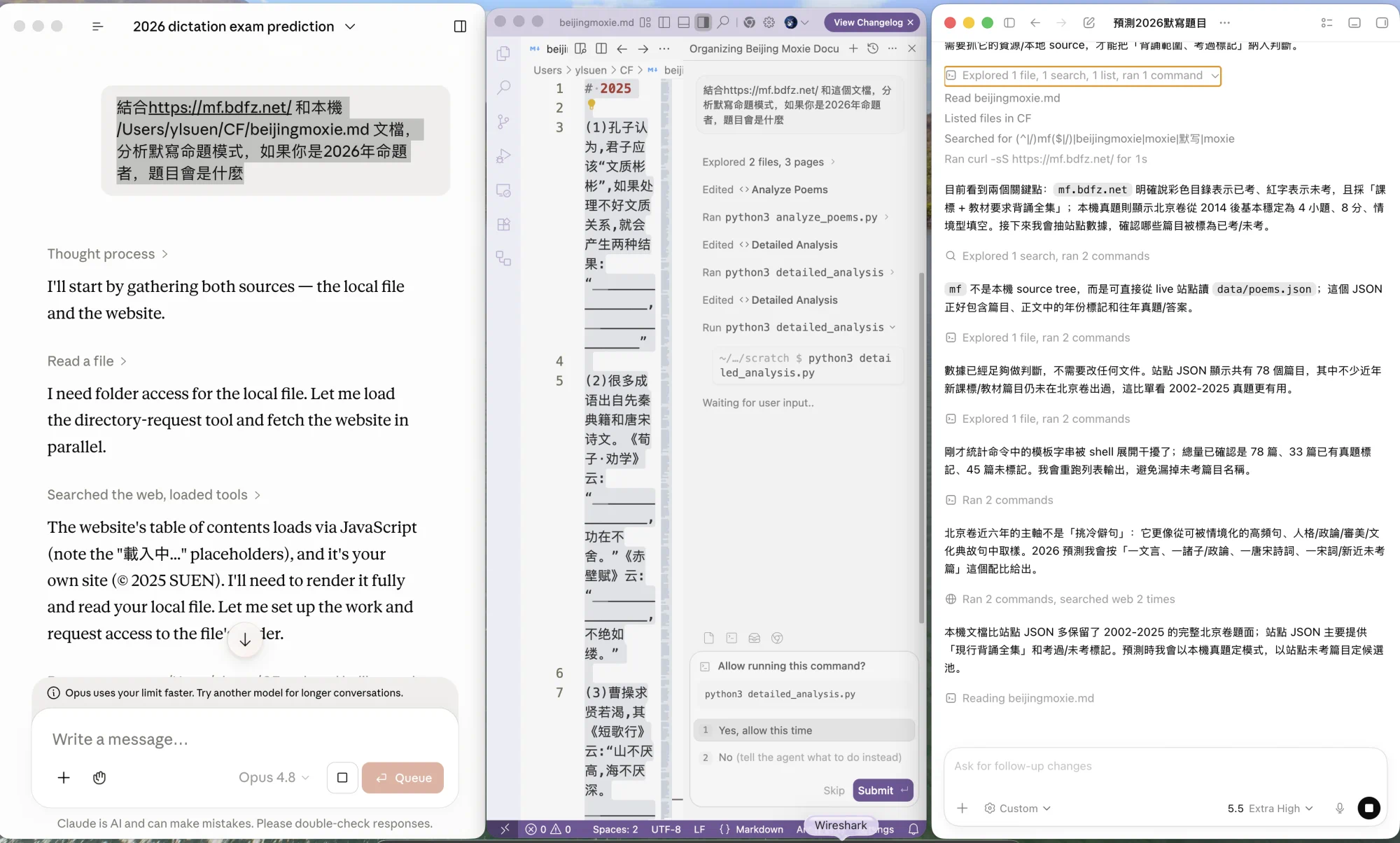Stop generation in the right window
This screenshot has height=843, width=1400.
pos(1368,808)
